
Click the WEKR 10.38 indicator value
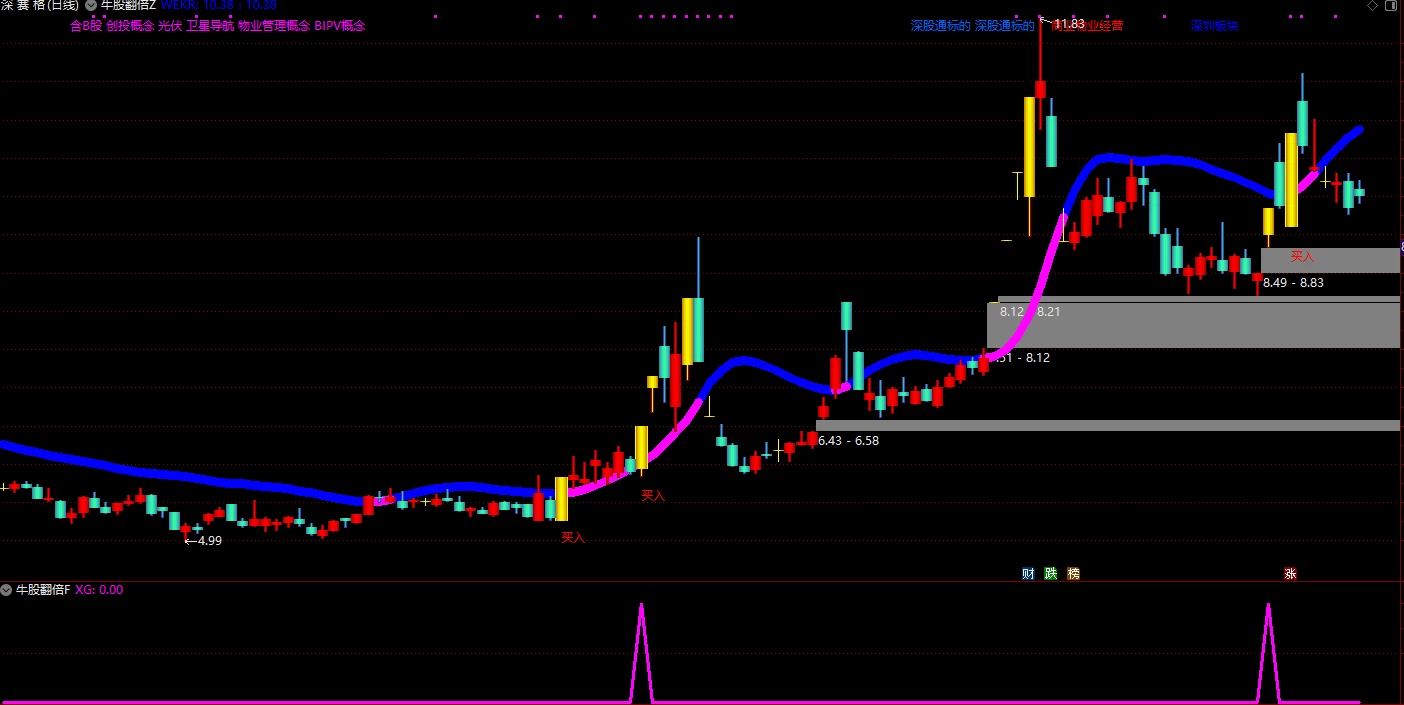point(219,5)
